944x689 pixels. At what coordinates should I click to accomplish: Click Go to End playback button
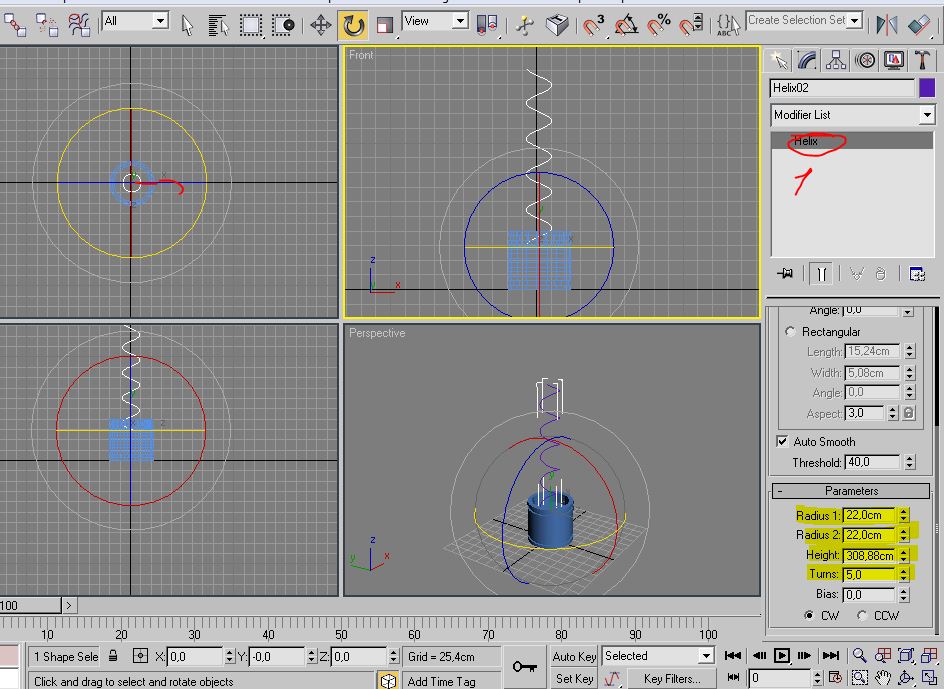pyautogui.click(x=831, y=655)
